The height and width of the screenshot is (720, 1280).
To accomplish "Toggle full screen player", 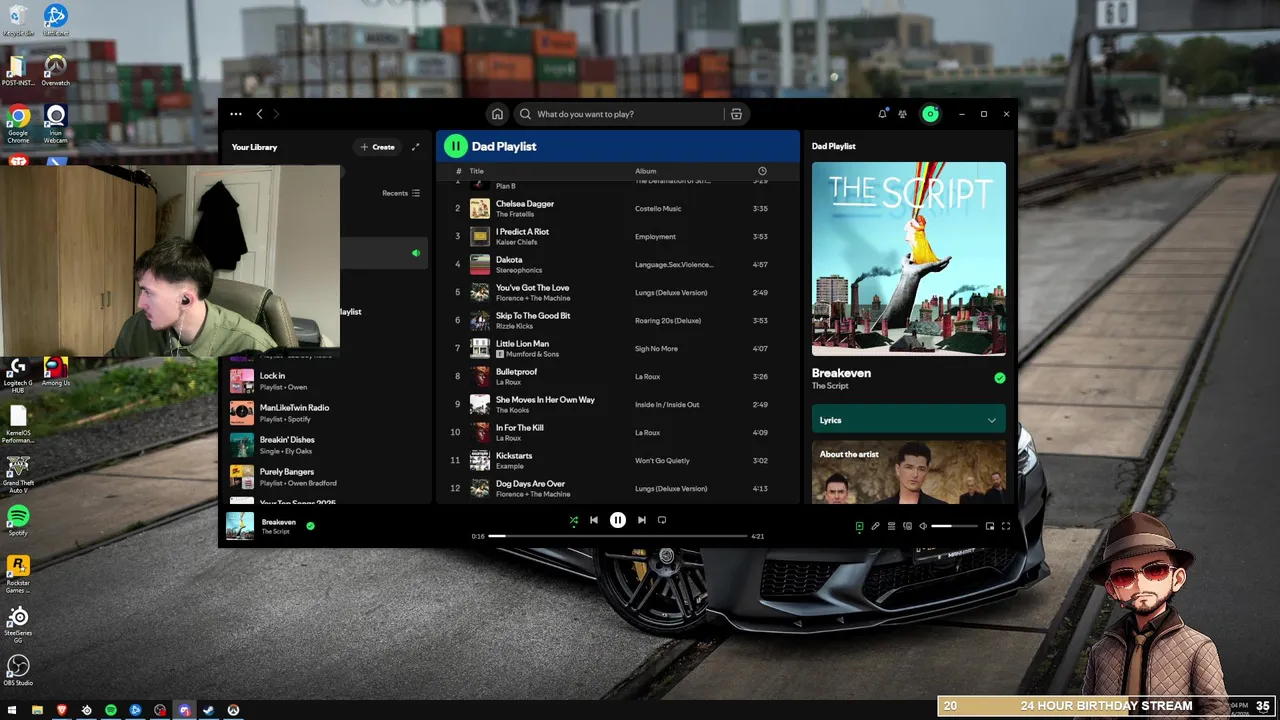I will tap(1006, 526).
